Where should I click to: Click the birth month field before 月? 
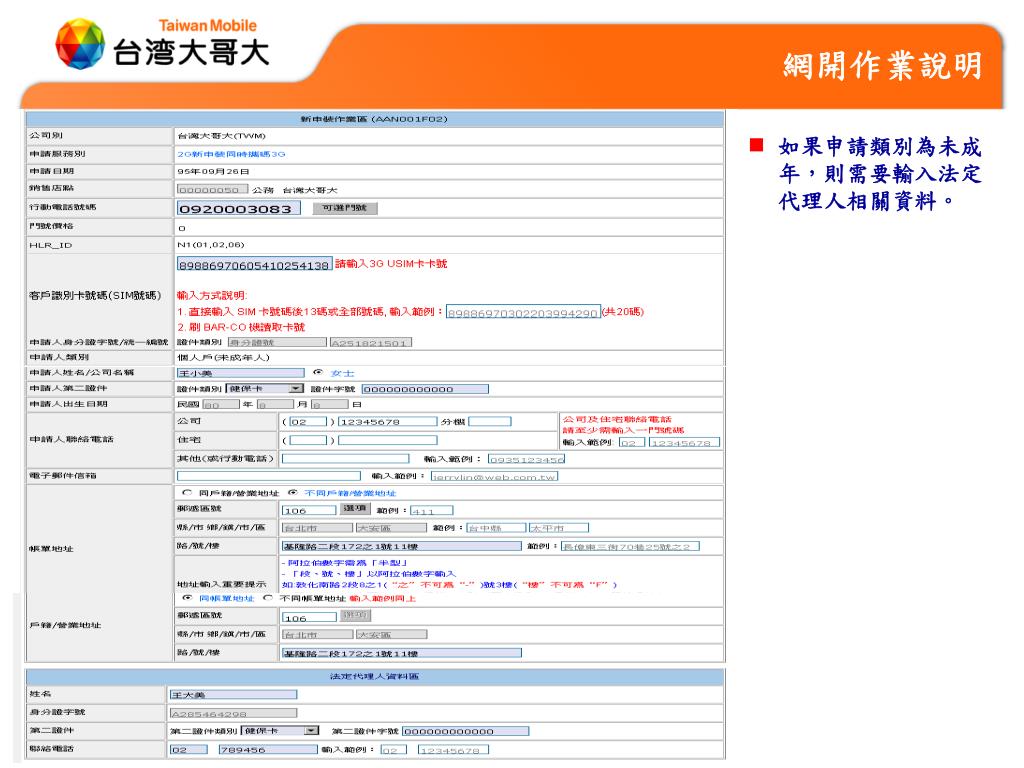tap(276, 405)
